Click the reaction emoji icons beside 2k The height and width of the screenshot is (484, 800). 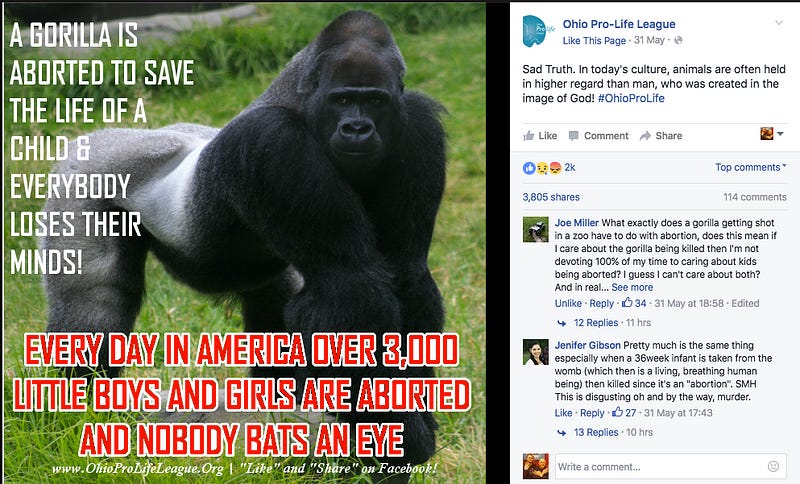(542, 168)
